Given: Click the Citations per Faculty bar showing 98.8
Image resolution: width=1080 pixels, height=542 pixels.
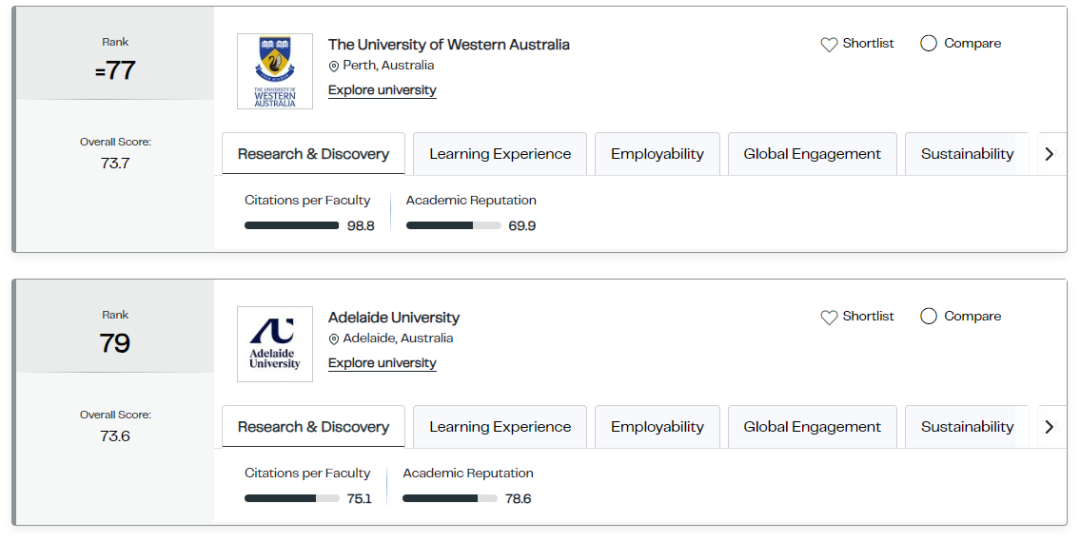Looking at the screenshot, I should [x=292, y=225].
